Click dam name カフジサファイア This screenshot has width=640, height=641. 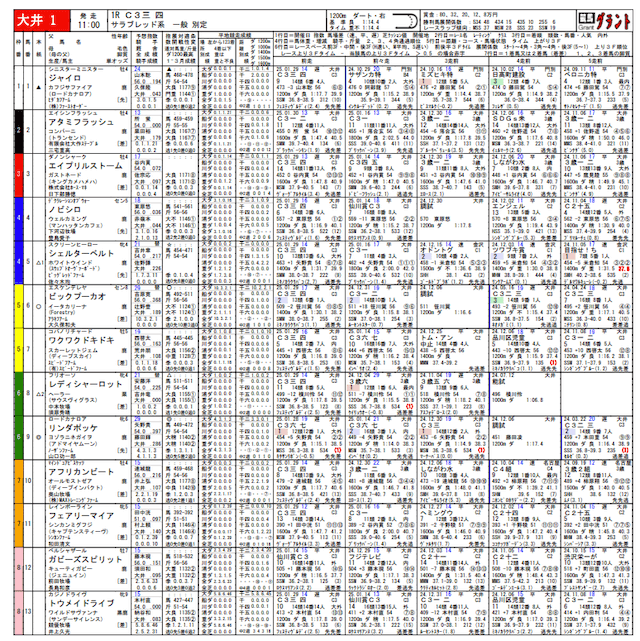(70, 87)
